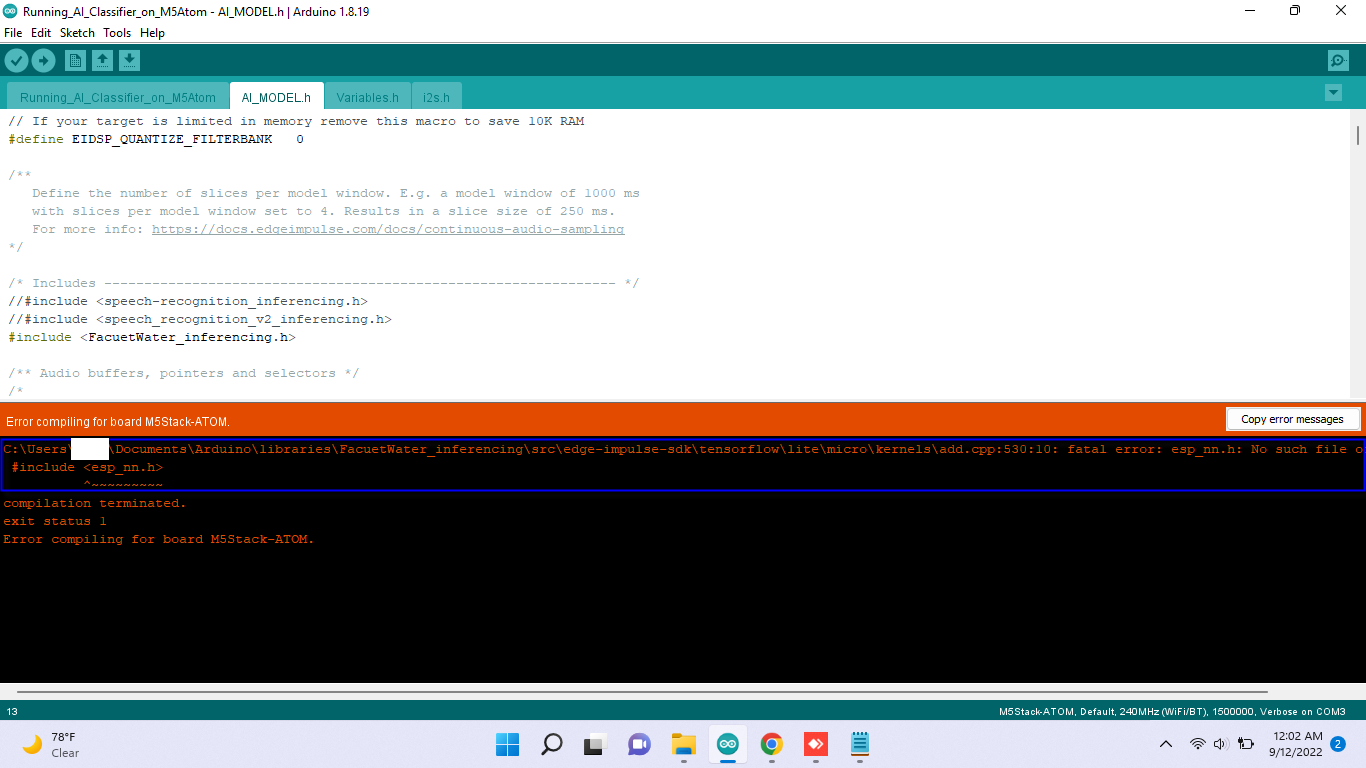Click the EIDSP_QUANTIZE_FILTERBANK define line
Image resolution: width=1366 pixels, height=768 pixels.
156,139
